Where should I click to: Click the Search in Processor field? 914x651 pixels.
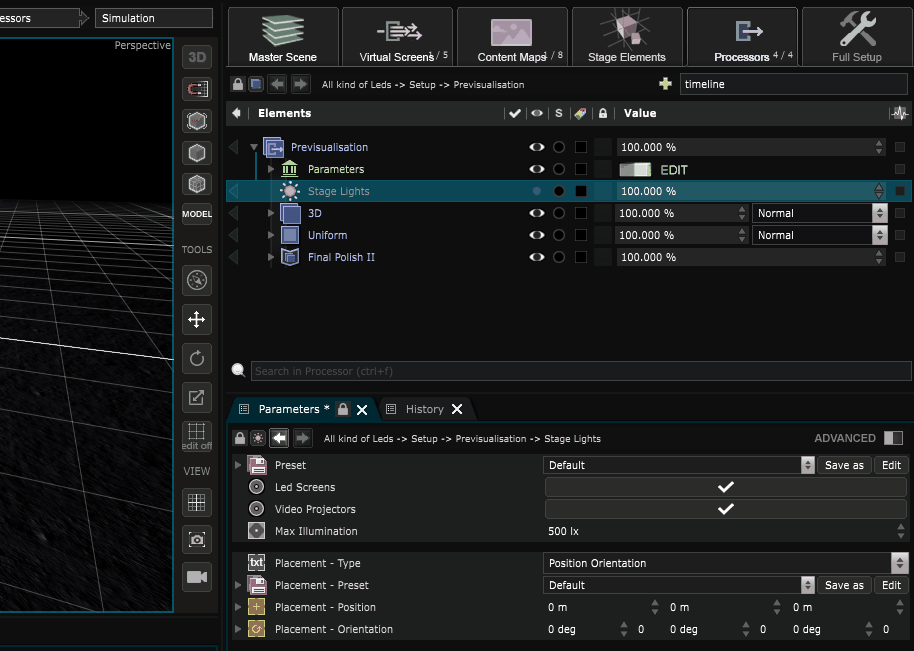pyautogui.click(x=581, y=371)
